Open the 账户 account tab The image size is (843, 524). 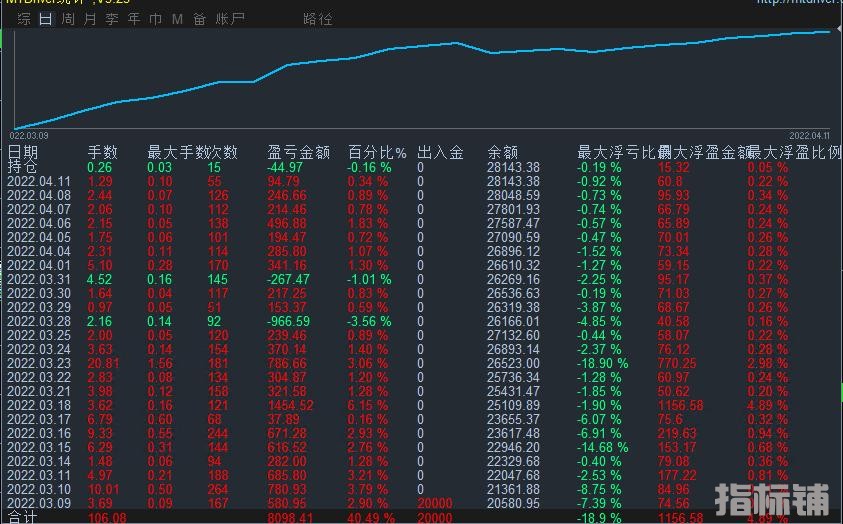230,19
